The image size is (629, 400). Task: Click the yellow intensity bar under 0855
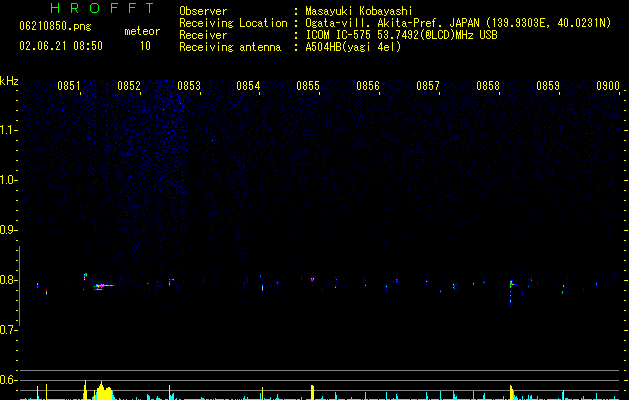coord(312,392)
